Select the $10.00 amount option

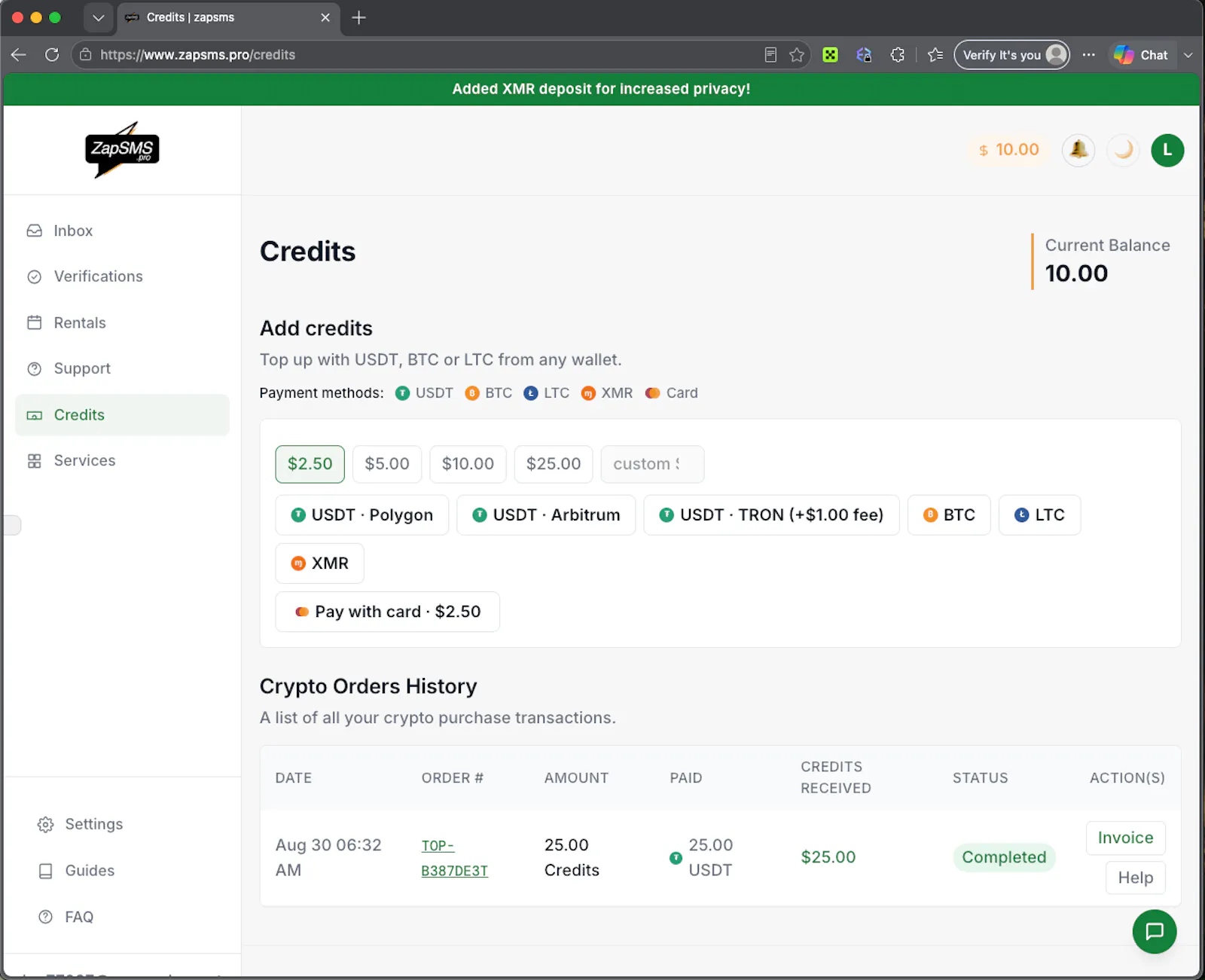click(468, 464)
